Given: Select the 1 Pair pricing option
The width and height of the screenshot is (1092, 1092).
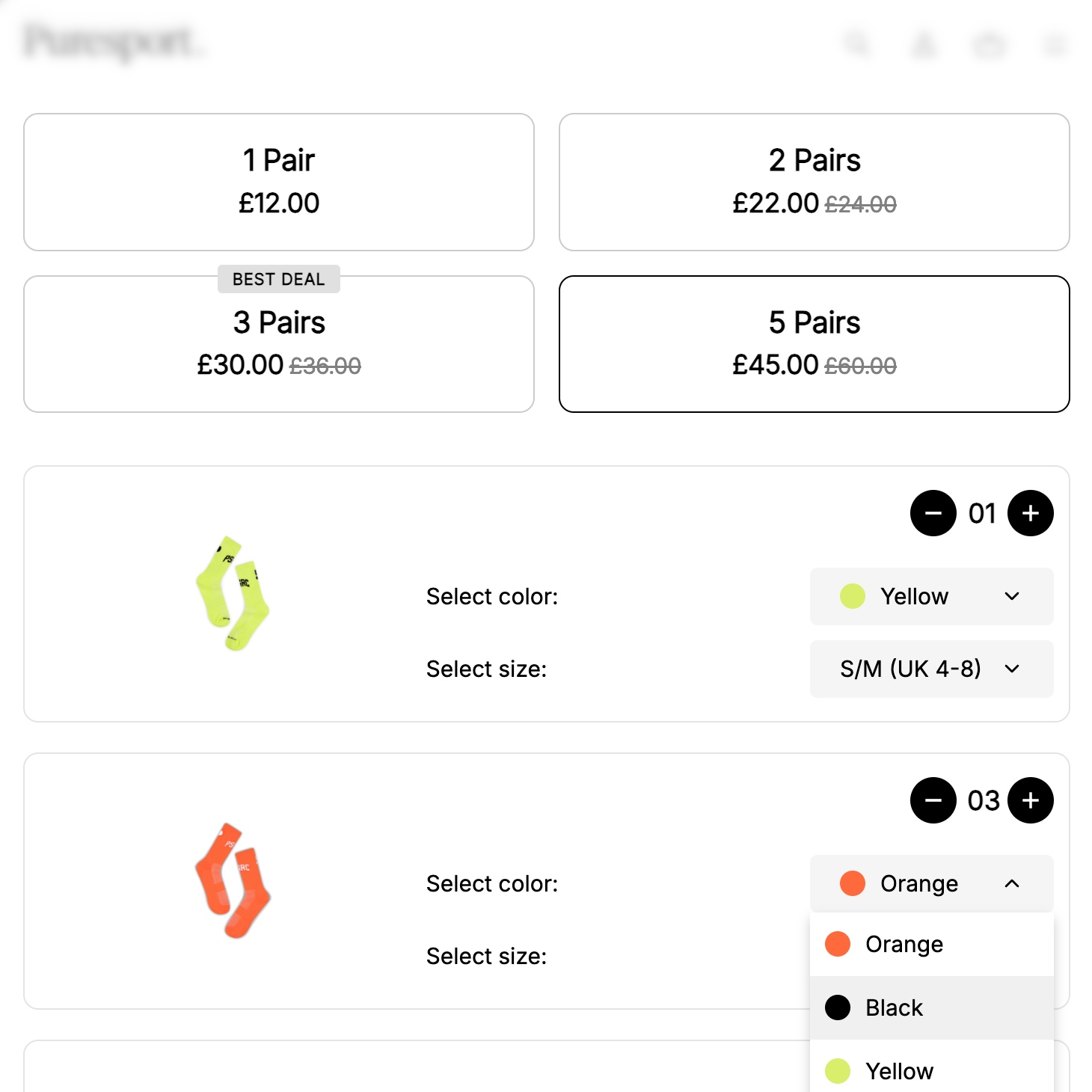Looking at the screenshot, I should pyautogui.click(x=278, y=182).
